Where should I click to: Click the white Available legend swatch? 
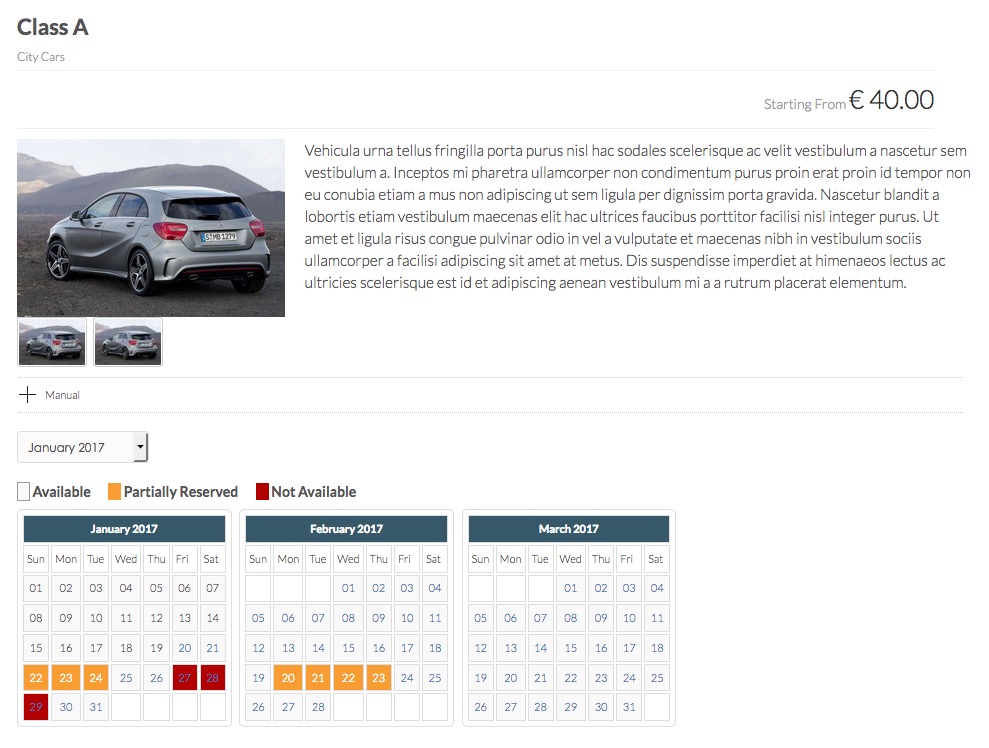click(x=23, y=491)
